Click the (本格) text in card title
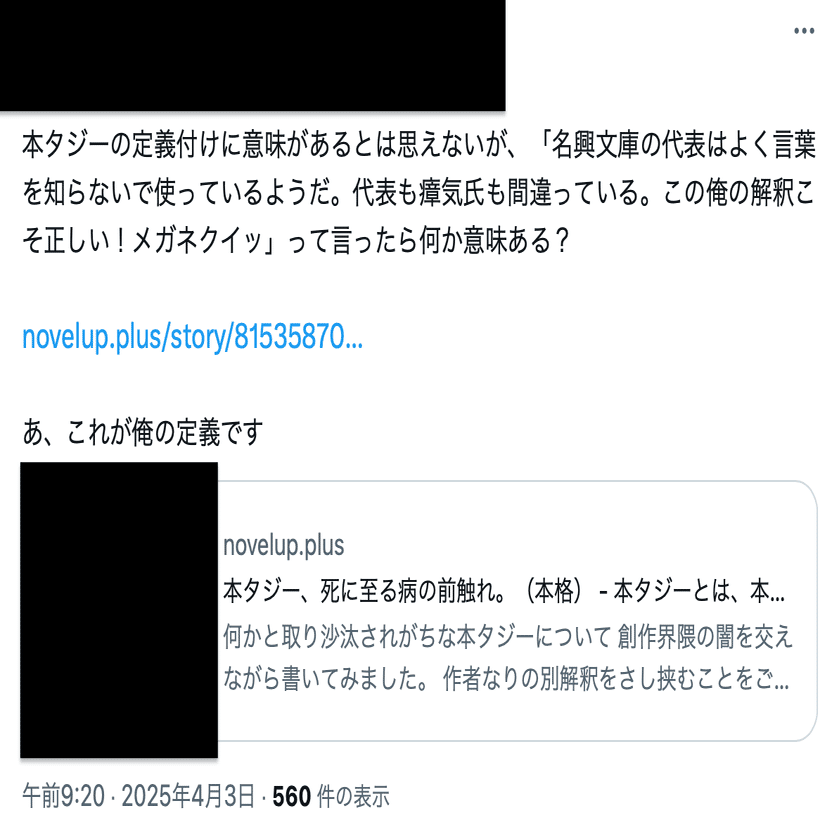Screen dimensions: 839x839 [554, 591]
